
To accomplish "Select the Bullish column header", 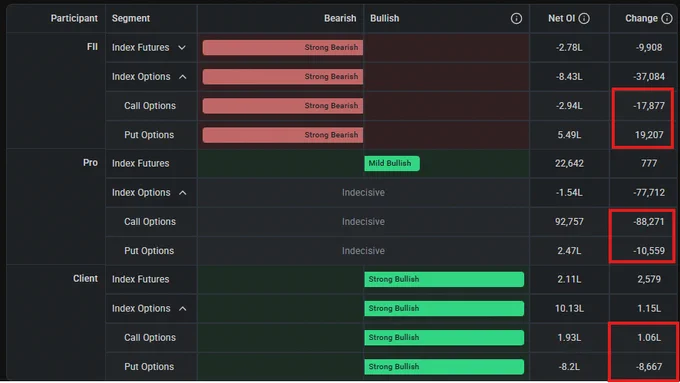I will coord(385,18).
